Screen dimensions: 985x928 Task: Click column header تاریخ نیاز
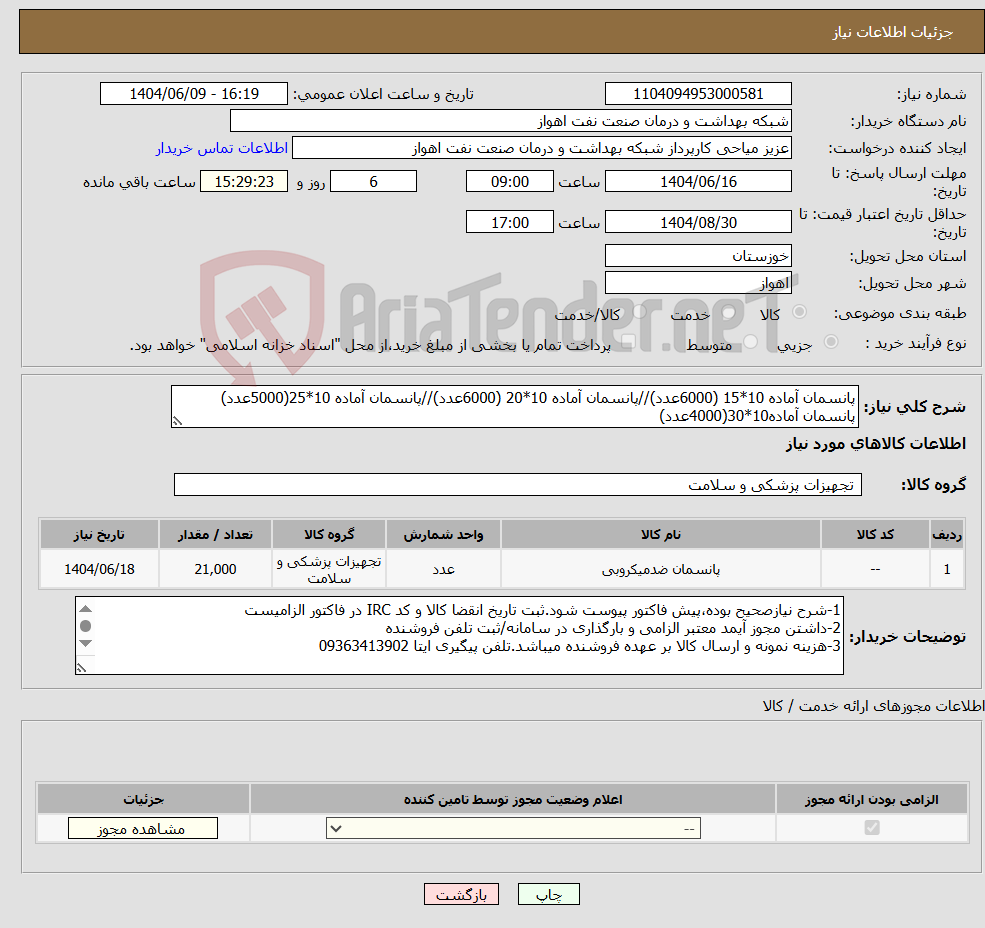coord(99,534)
